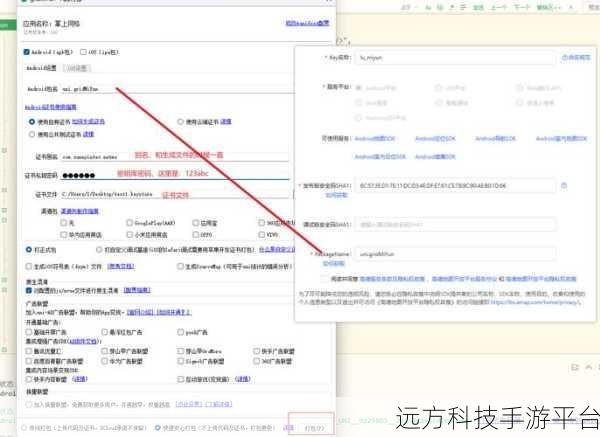Select the 打正式包 radio button
The height and width of the screenshot is (437, 600).
point(29,249)
